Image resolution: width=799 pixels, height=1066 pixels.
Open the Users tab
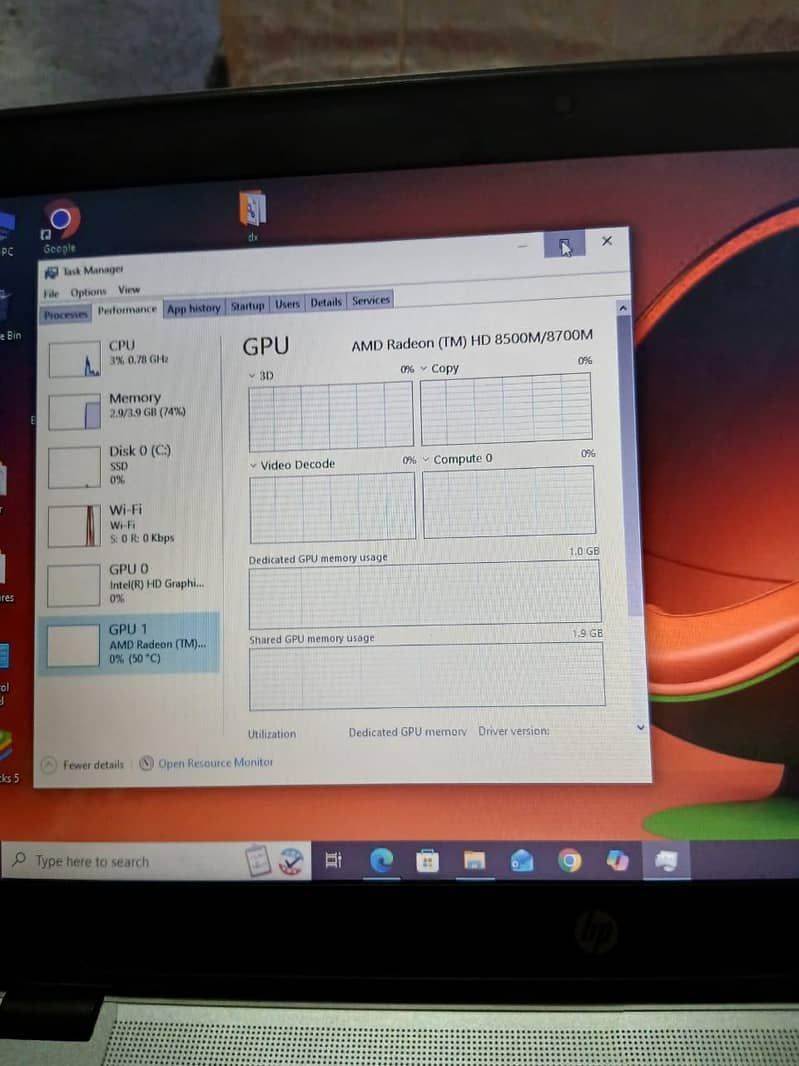coord(287,304)
